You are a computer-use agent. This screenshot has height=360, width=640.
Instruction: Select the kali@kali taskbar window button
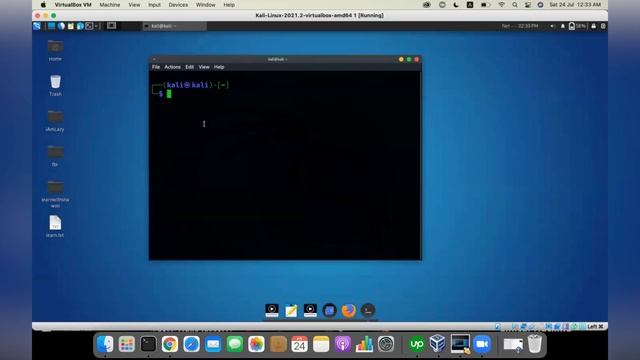(174, 26)
